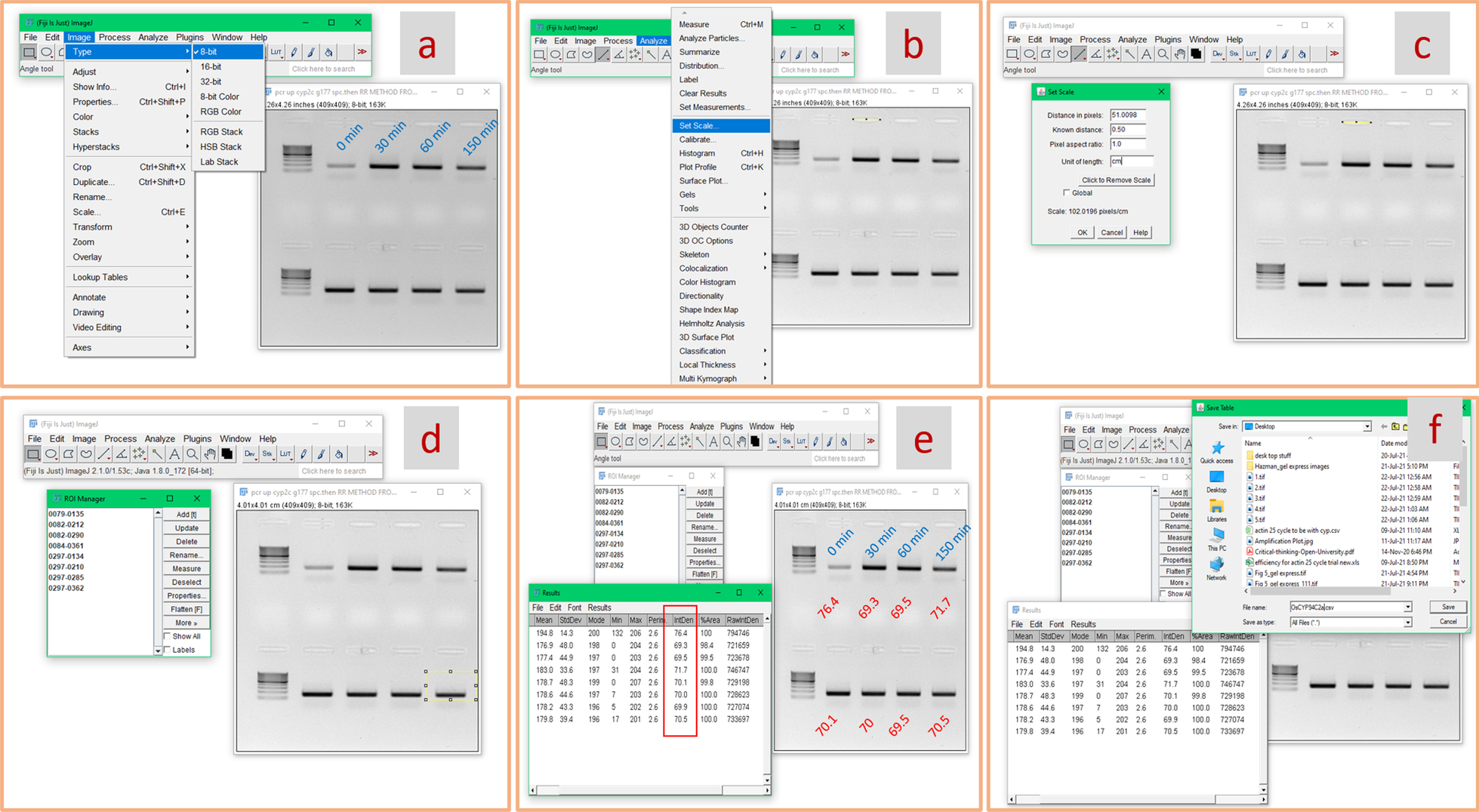Image resolution: width=1479 pixels, height=812 pixels.
Task: Select the Wand tracing tool in panel d
Action: coord(156,454)
